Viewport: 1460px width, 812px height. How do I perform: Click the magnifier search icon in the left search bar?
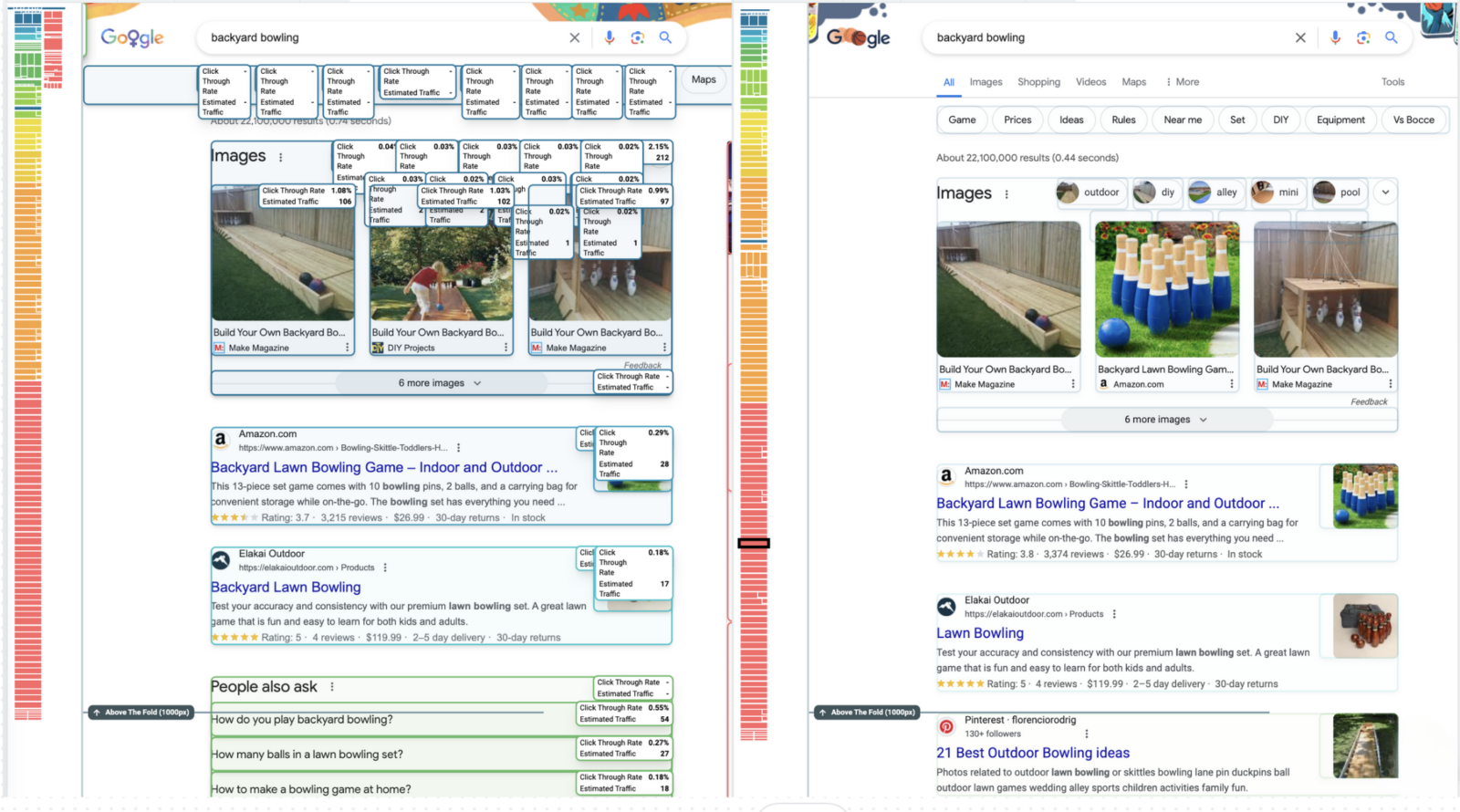(x=665, y=37)
